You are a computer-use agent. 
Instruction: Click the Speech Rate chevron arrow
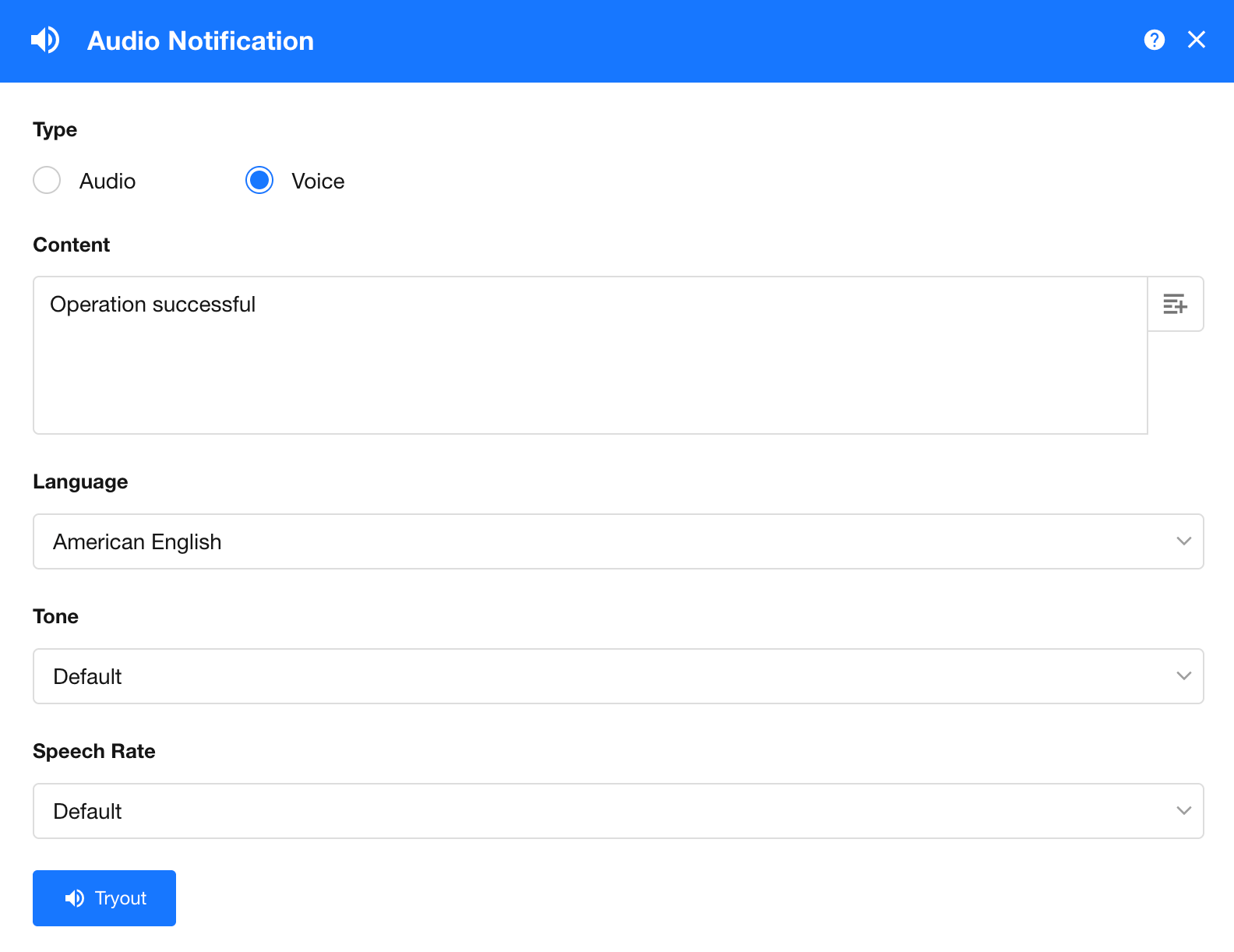pos(1183,811)
